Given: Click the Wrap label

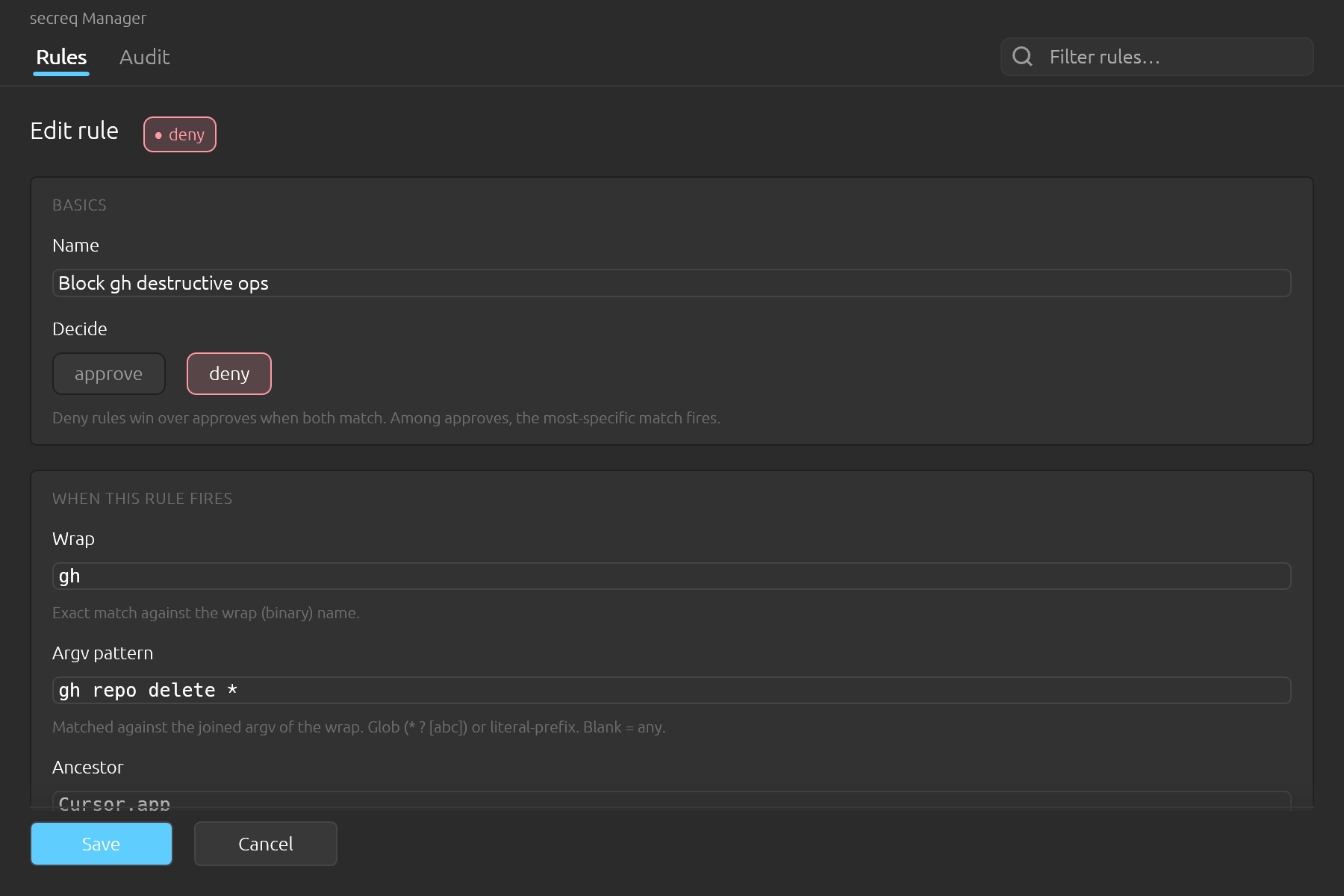Looking at the screenshot, I should pos(73,539).
